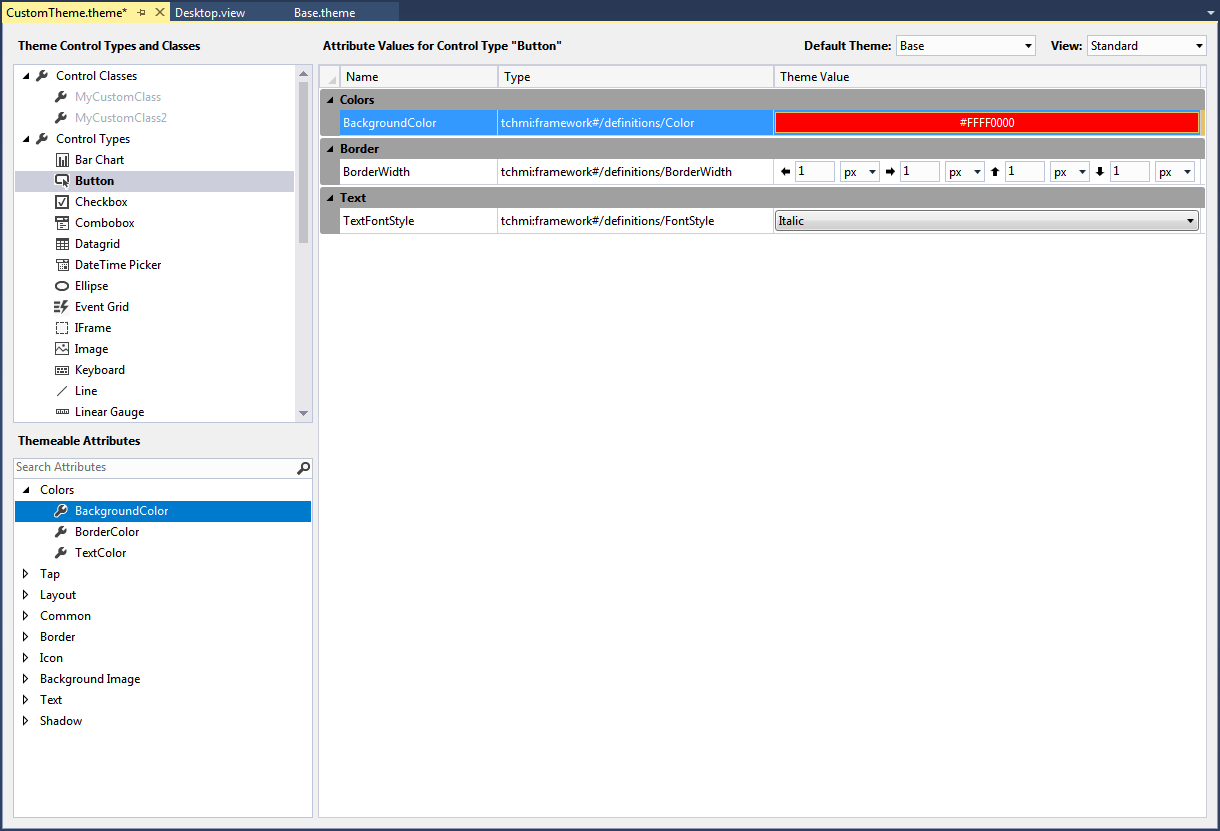Click the Linear Gauge control type icon
Viewport: 1220px width, 831px height.
62,412
